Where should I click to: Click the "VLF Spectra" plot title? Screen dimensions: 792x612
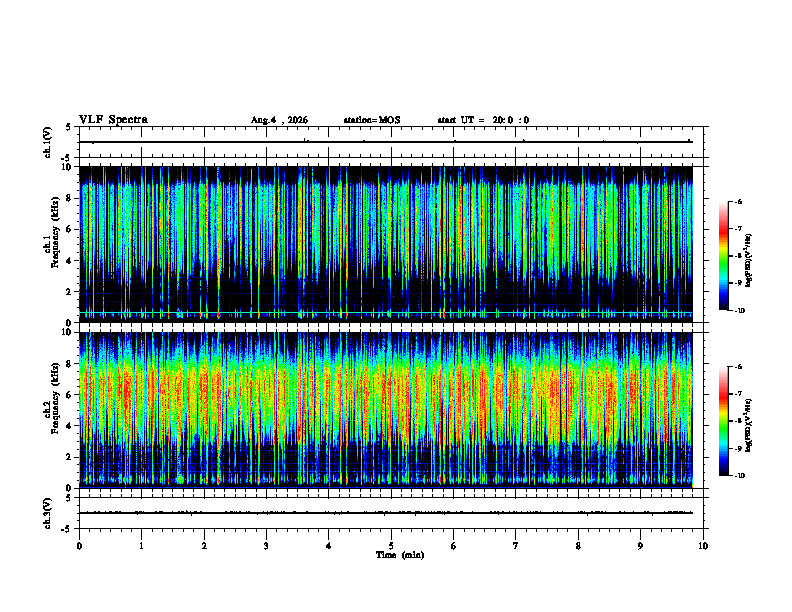pos(113,120)
